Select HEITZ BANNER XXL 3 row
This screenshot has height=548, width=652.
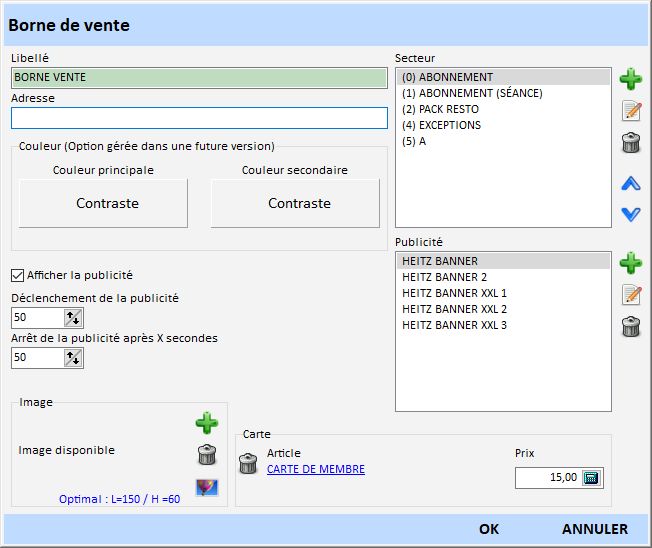pyautogui.click(x=503, y=325)
